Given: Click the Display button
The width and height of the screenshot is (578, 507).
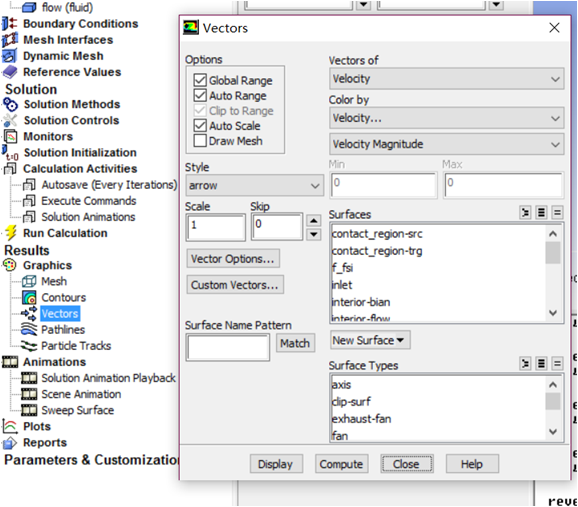Looking at the screenshot, I should [276, 464].
